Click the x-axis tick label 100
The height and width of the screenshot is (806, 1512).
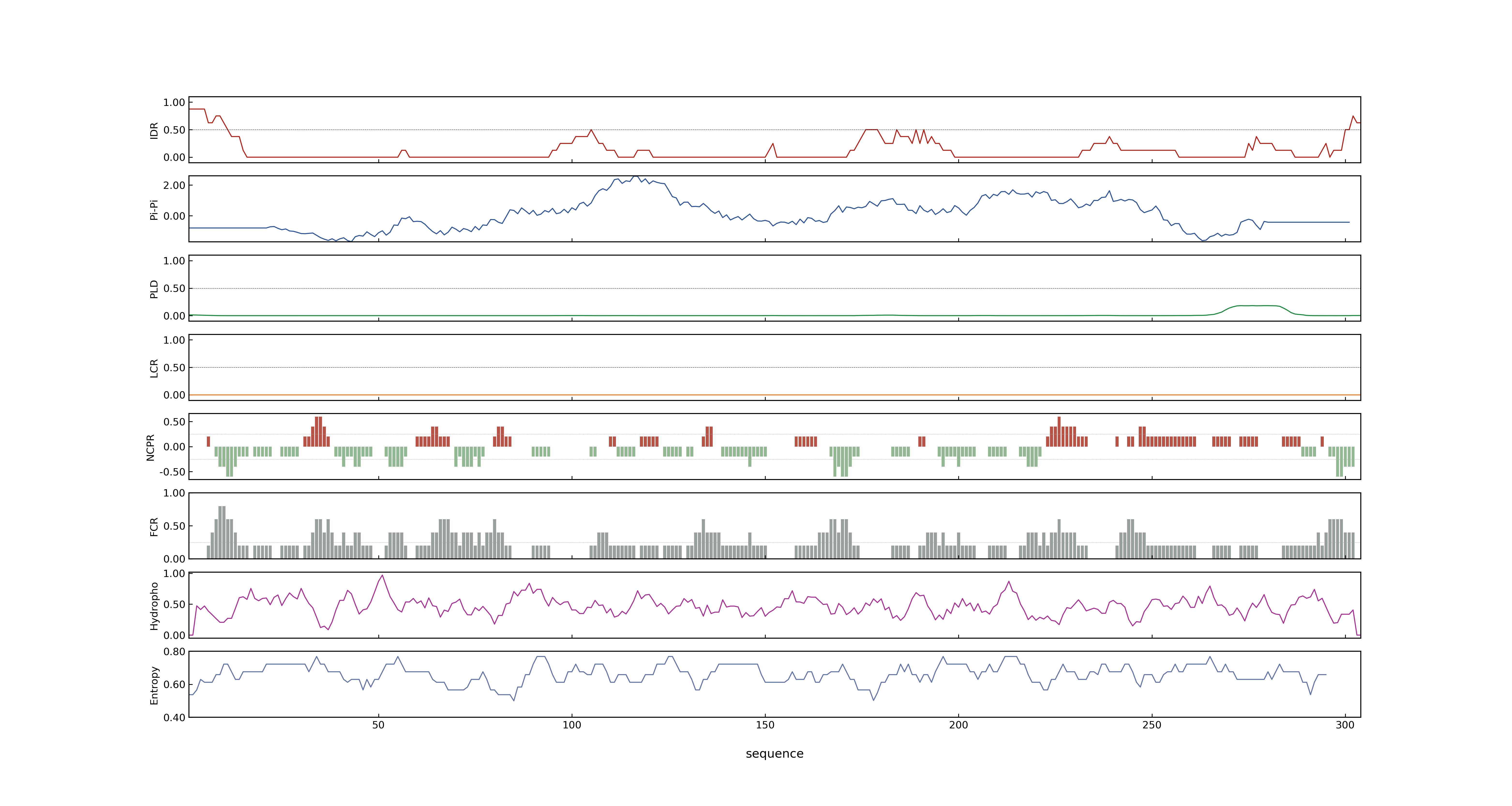(x=572, y=725)
